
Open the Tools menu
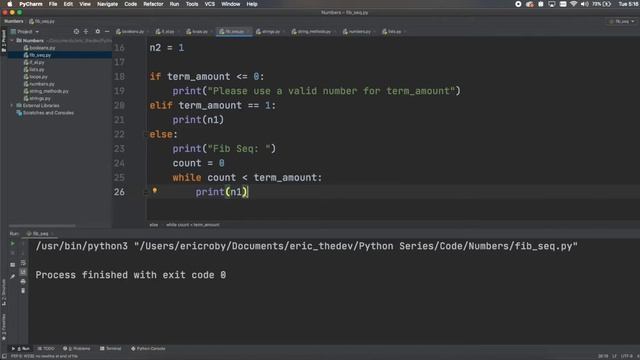click(x=192, y=4)
